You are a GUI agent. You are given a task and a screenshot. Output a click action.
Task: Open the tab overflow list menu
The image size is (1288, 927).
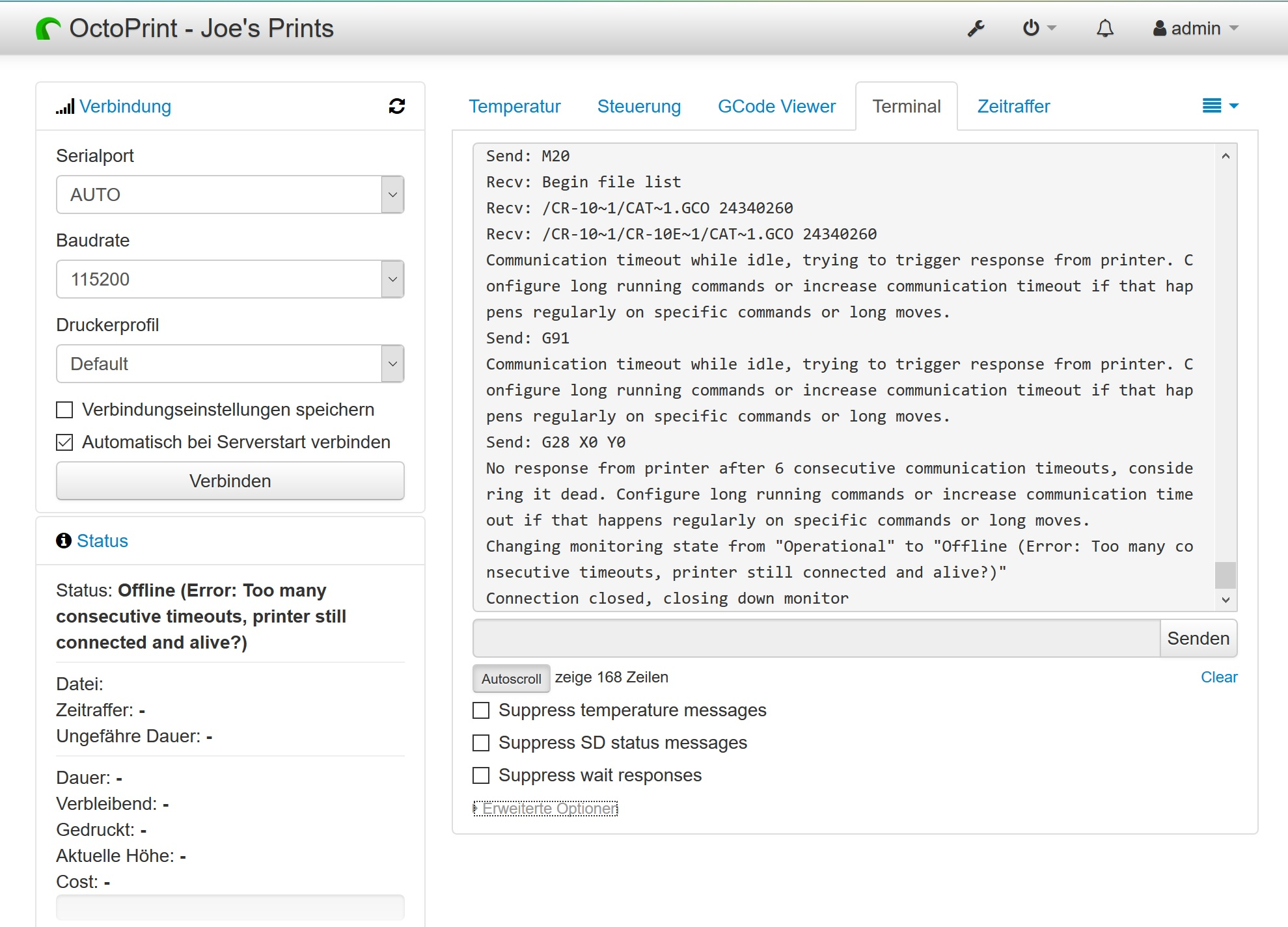point(1220,106)
